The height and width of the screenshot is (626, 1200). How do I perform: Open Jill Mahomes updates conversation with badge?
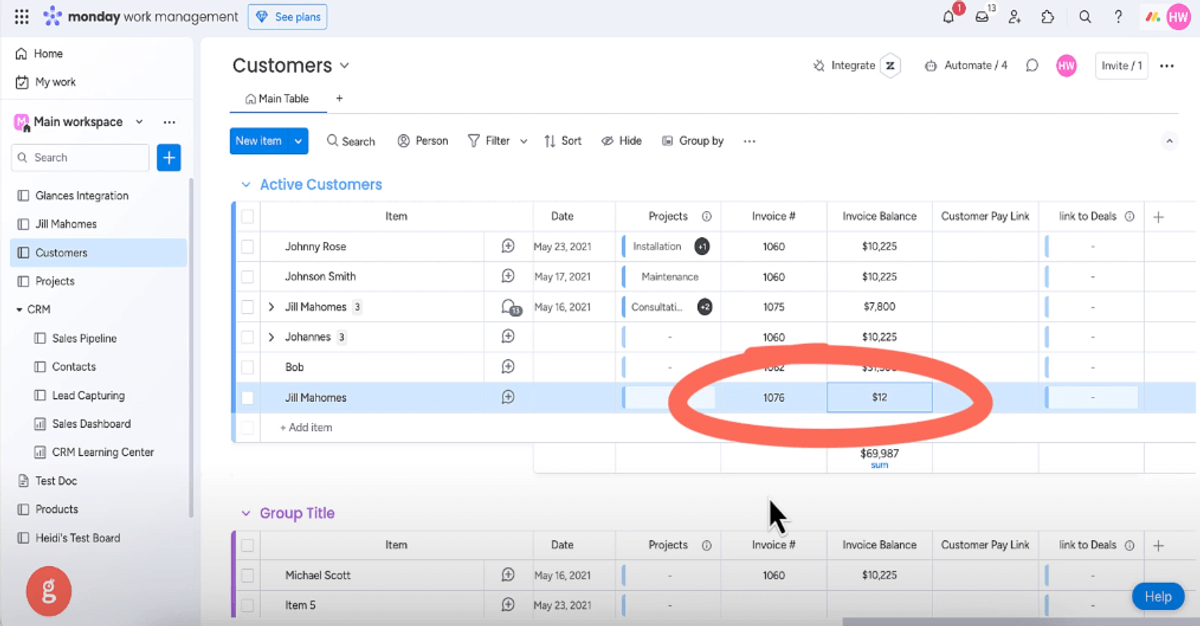coord(510,307)
